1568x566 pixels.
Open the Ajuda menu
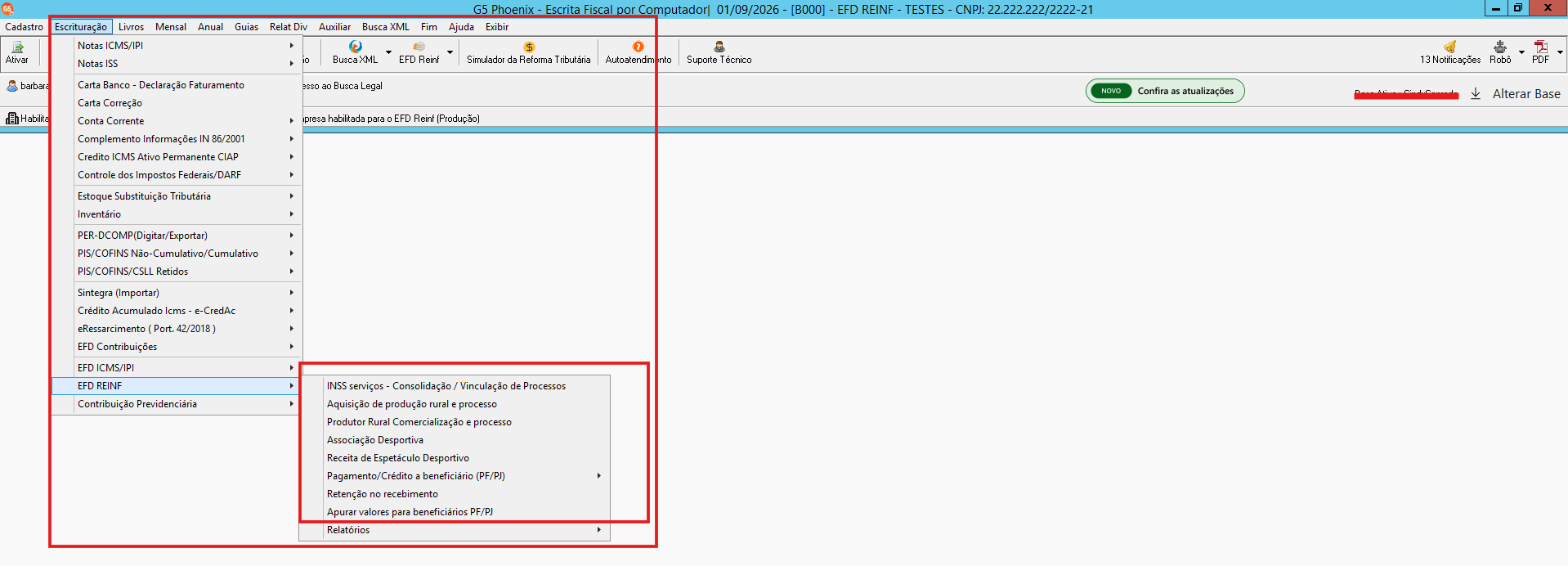461,27
